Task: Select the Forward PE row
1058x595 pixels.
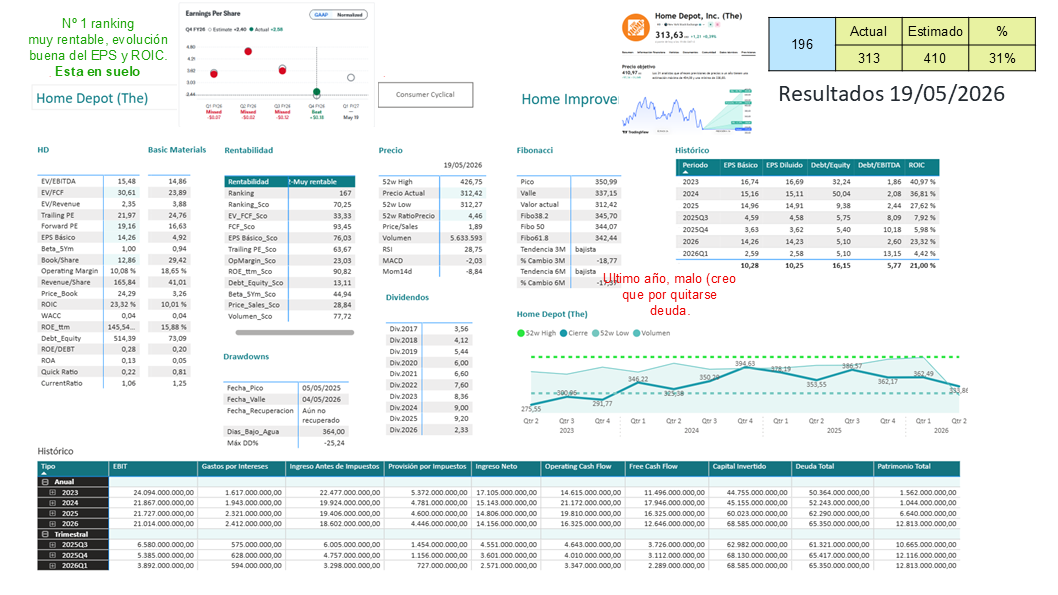Action: tap(87, 226)
